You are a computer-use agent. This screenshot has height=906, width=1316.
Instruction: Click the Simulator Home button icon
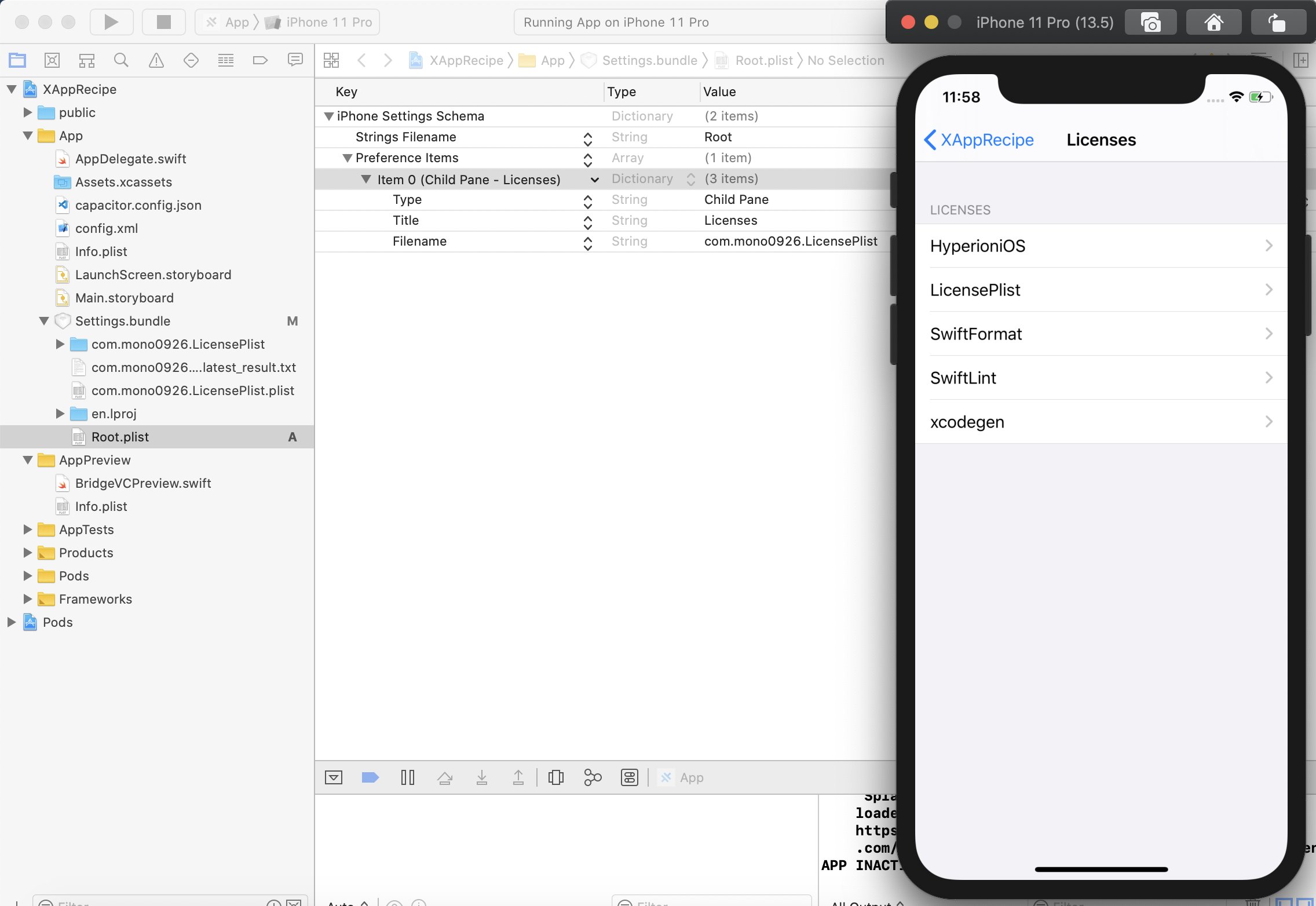click(1213, 23)
